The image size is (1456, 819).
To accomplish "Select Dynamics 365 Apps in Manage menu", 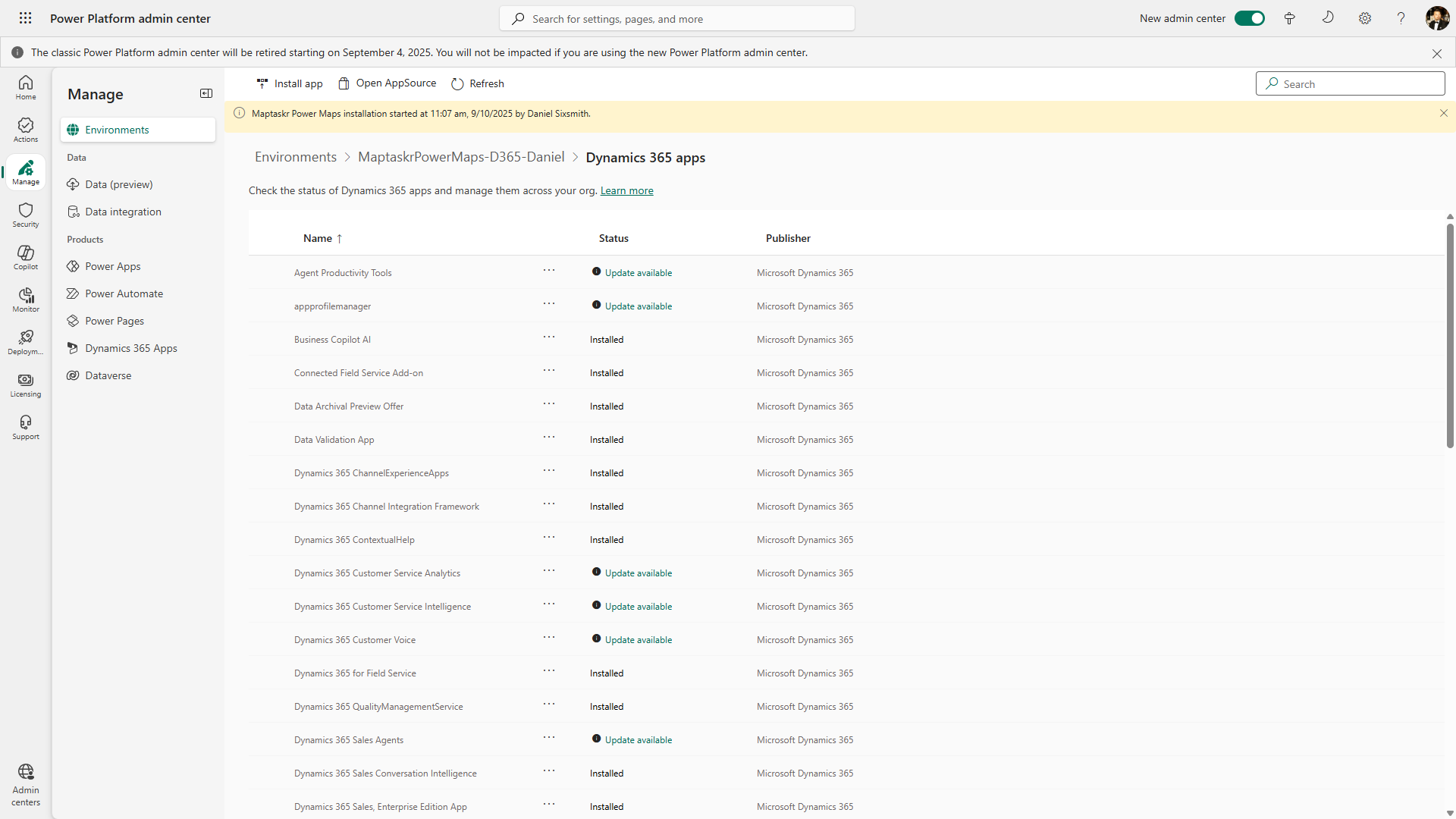I will point(131,348).
